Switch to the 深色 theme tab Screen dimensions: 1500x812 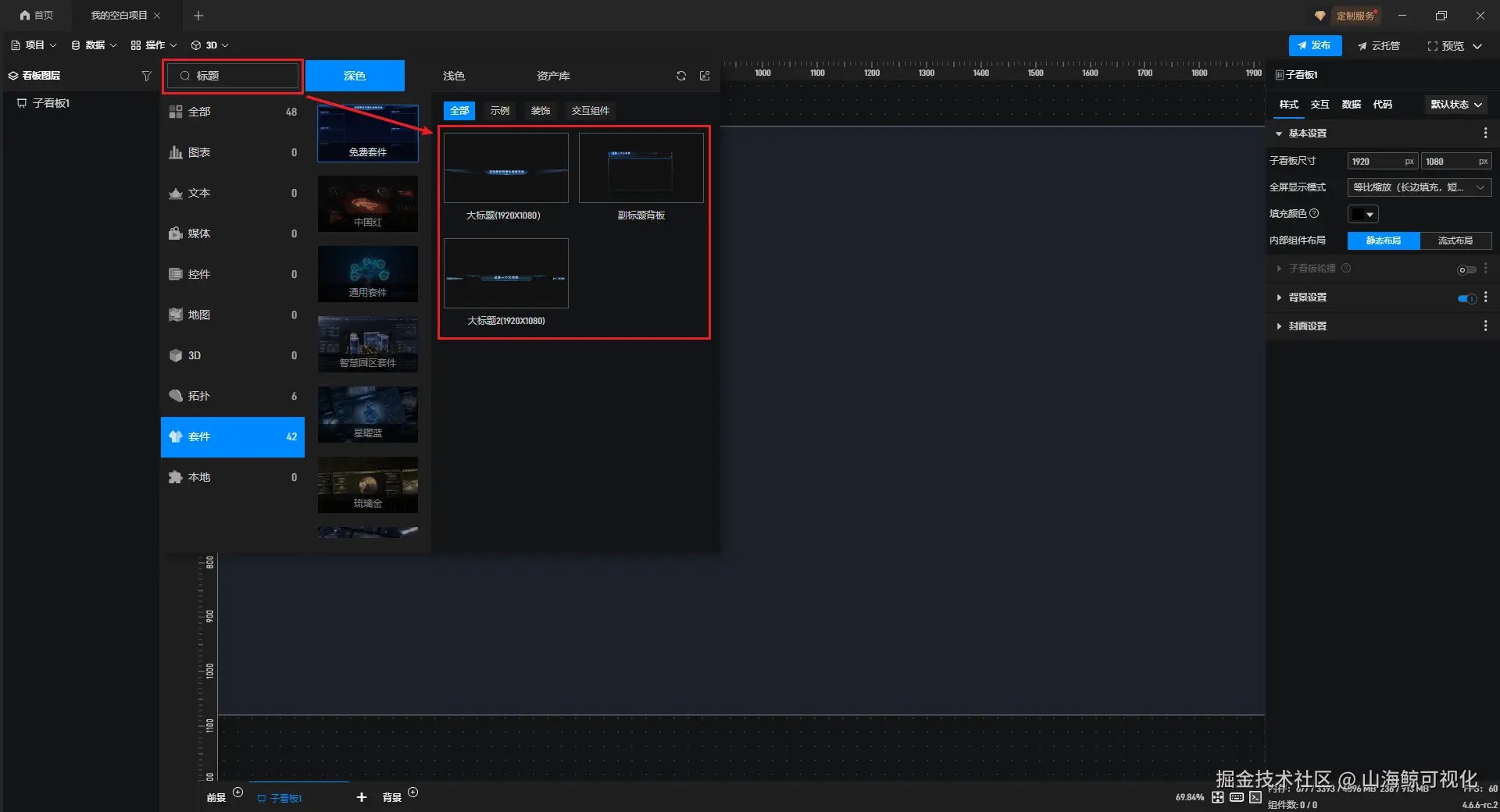pos(355,76)
